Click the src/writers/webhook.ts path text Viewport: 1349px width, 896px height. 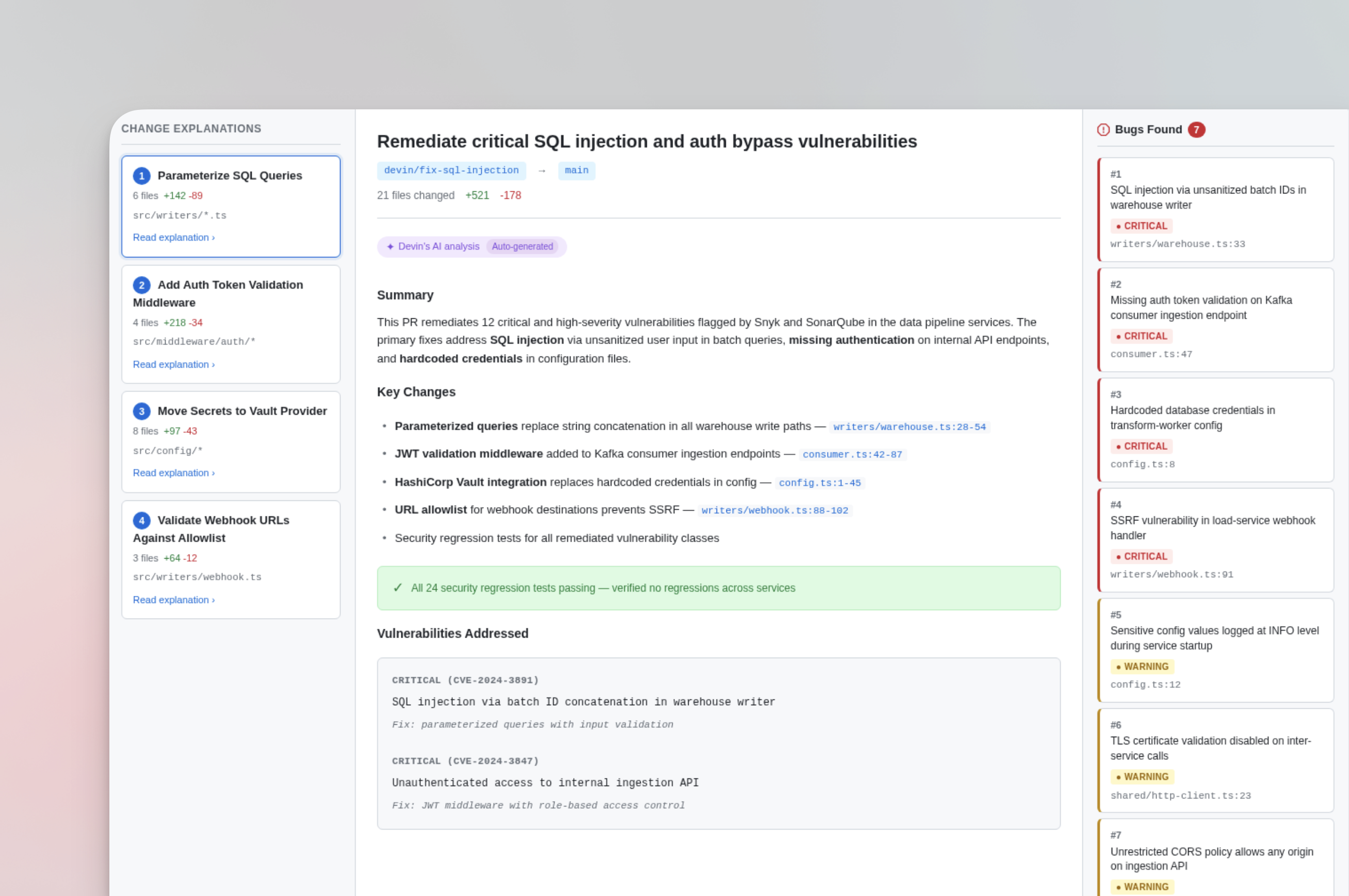197,577
